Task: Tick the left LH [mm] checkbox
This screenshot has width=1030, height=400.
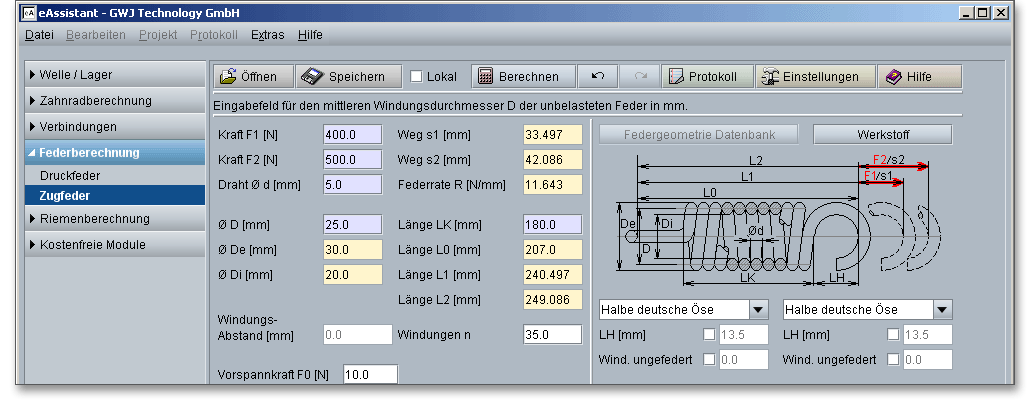Action: tap(709, 335)
